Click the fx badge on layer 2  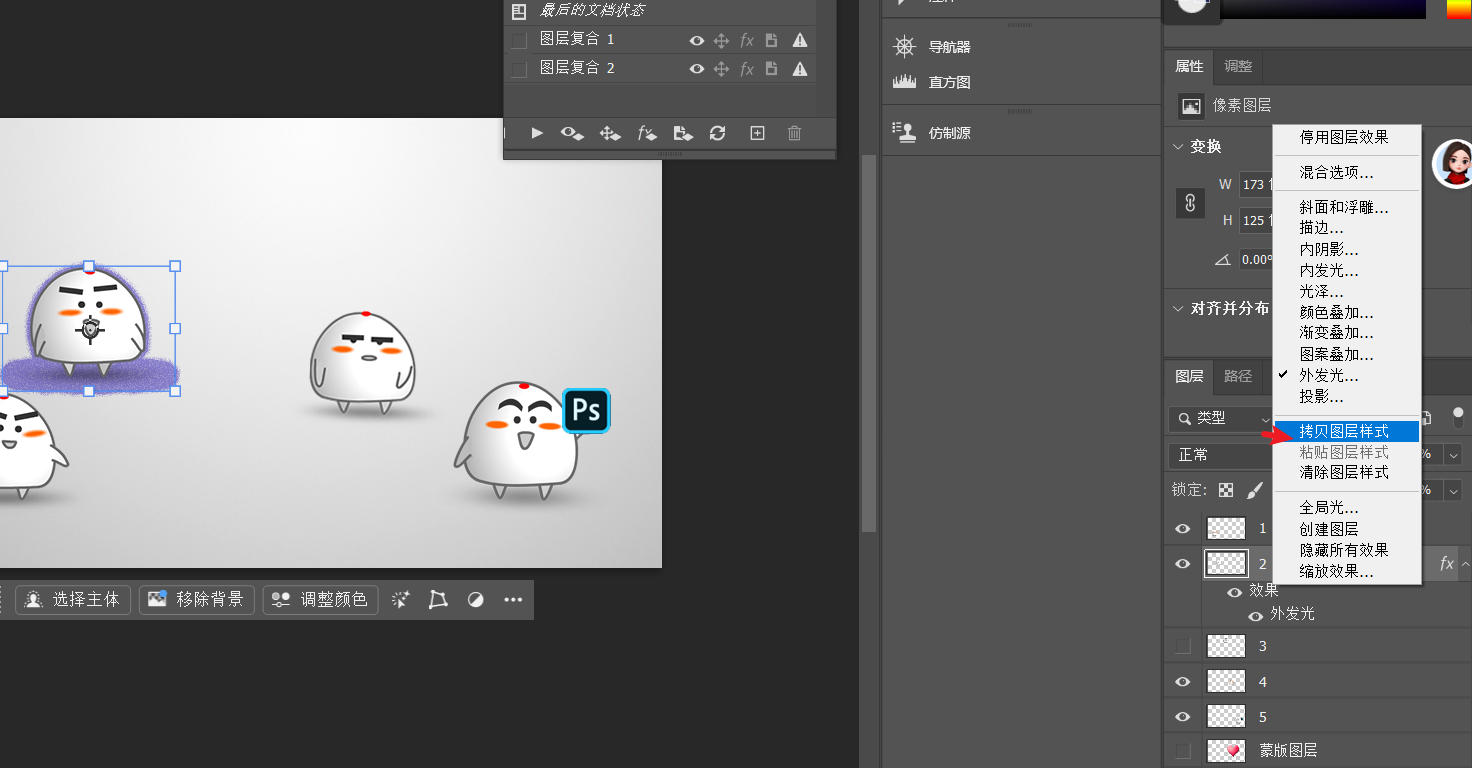(1446, 564)
